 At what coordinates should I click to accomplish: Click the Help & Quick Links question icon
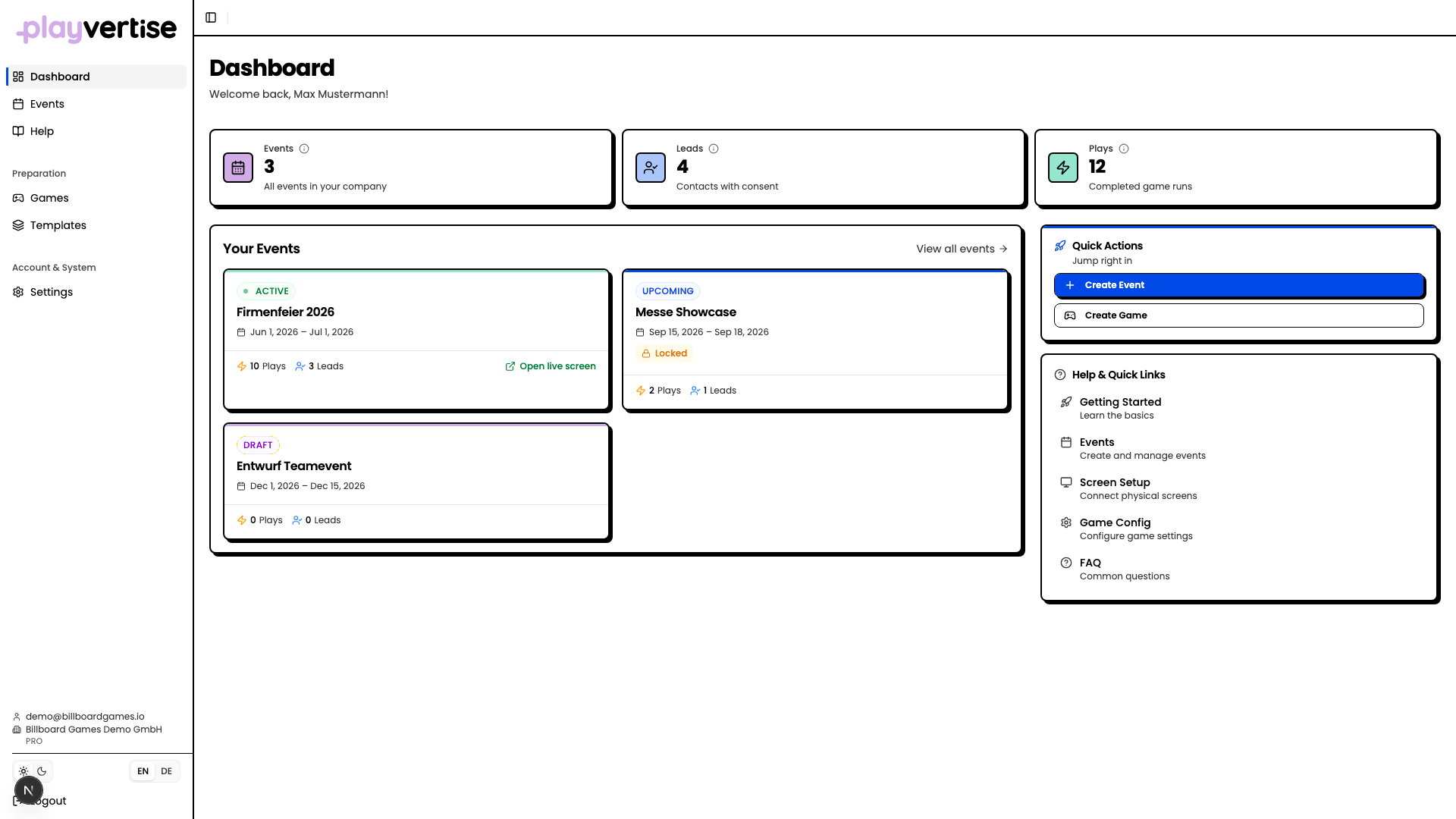coord(1060,375)
